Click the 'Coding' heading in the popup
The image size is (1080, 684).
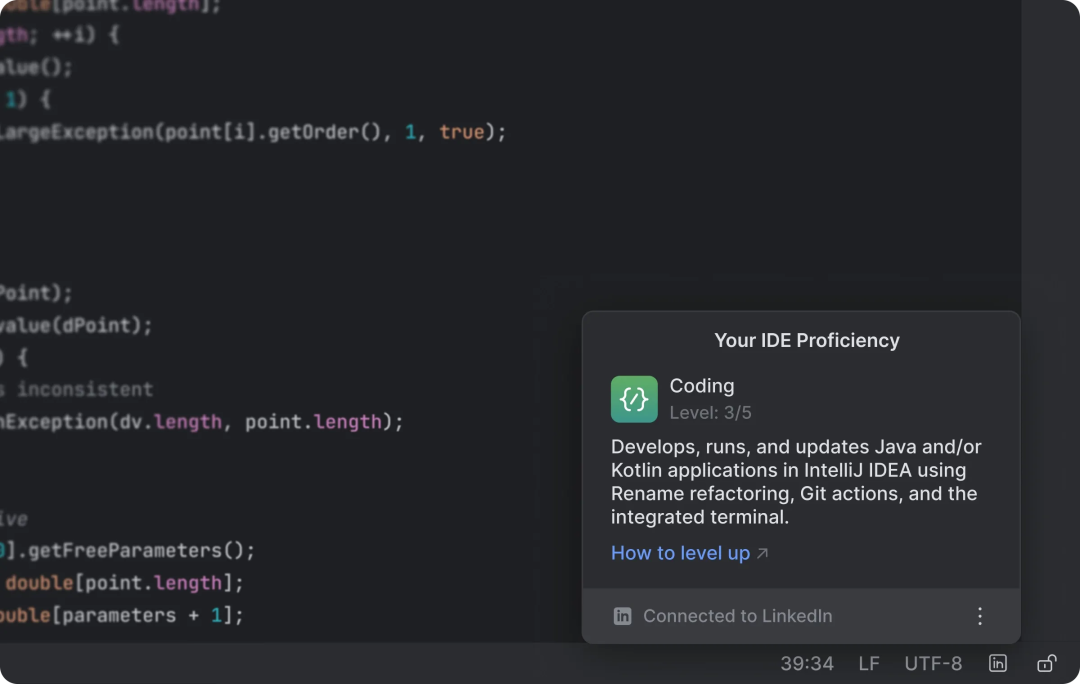coord(702,386)
